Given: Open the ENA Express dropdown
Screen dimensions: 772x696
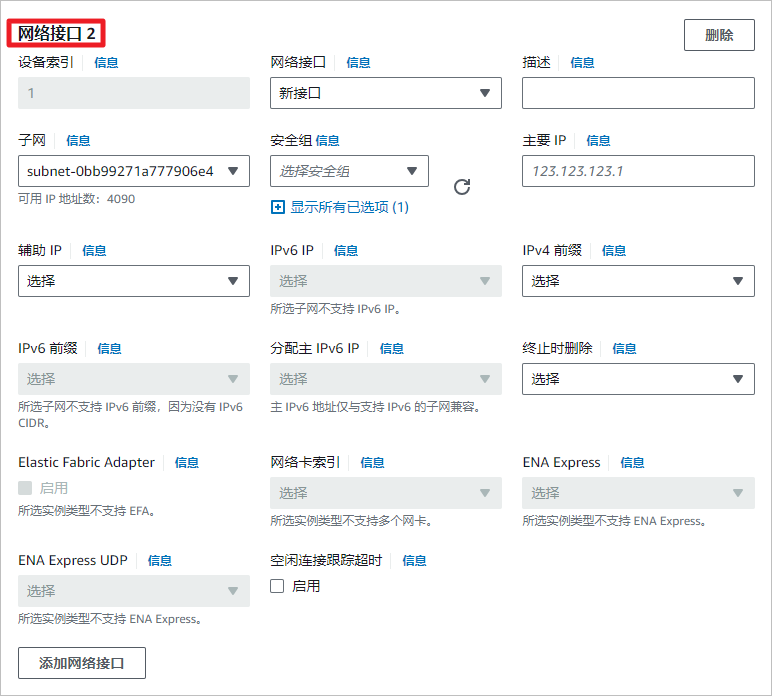Looking at the screenshot, I should click(x=638, y=493).
